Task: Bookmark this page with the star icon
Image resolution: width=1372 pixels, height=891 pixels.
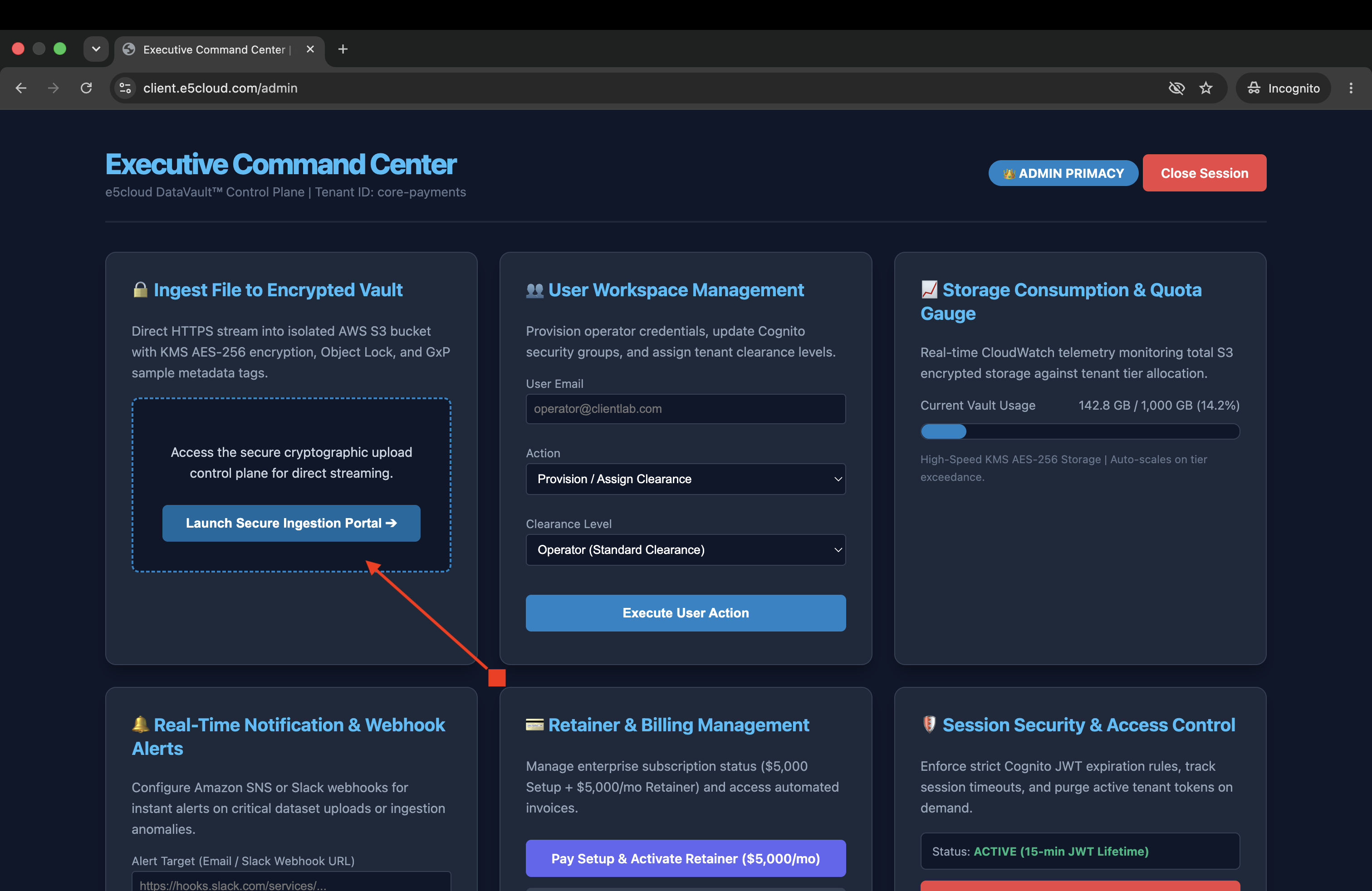Action: point(1205,88)
